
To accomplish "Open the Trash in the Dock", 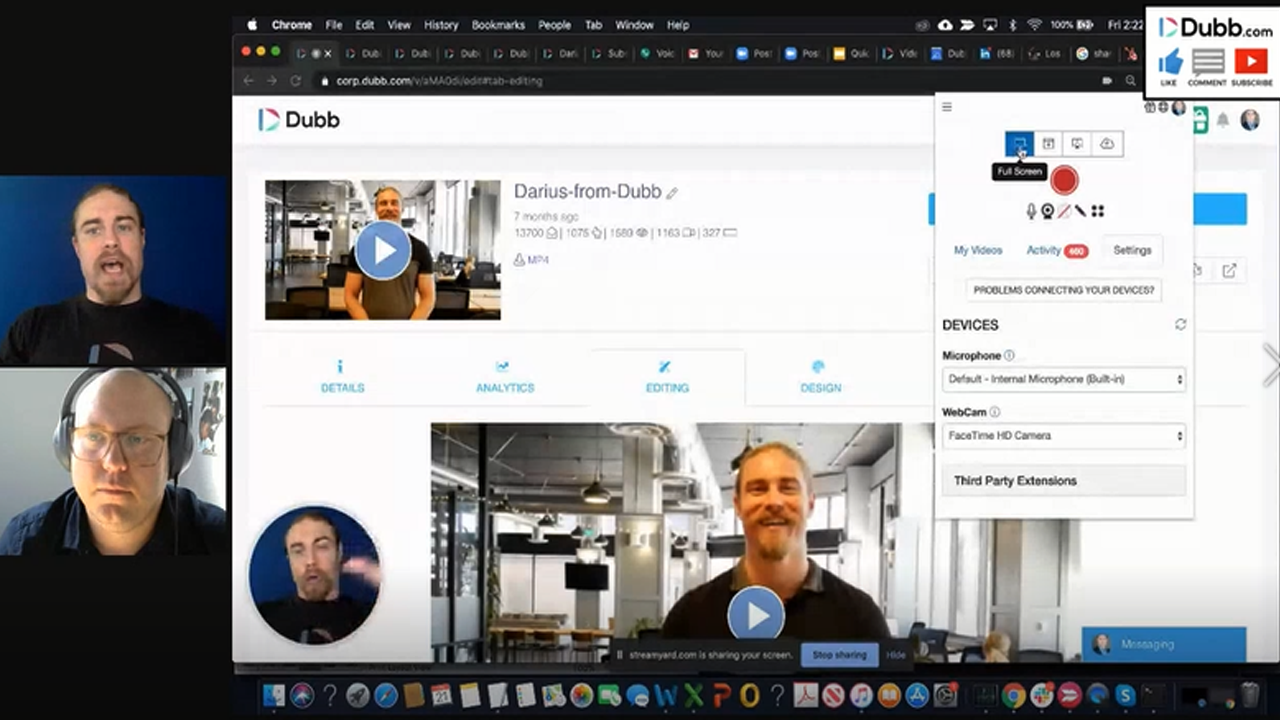I will coord(1250,695).
